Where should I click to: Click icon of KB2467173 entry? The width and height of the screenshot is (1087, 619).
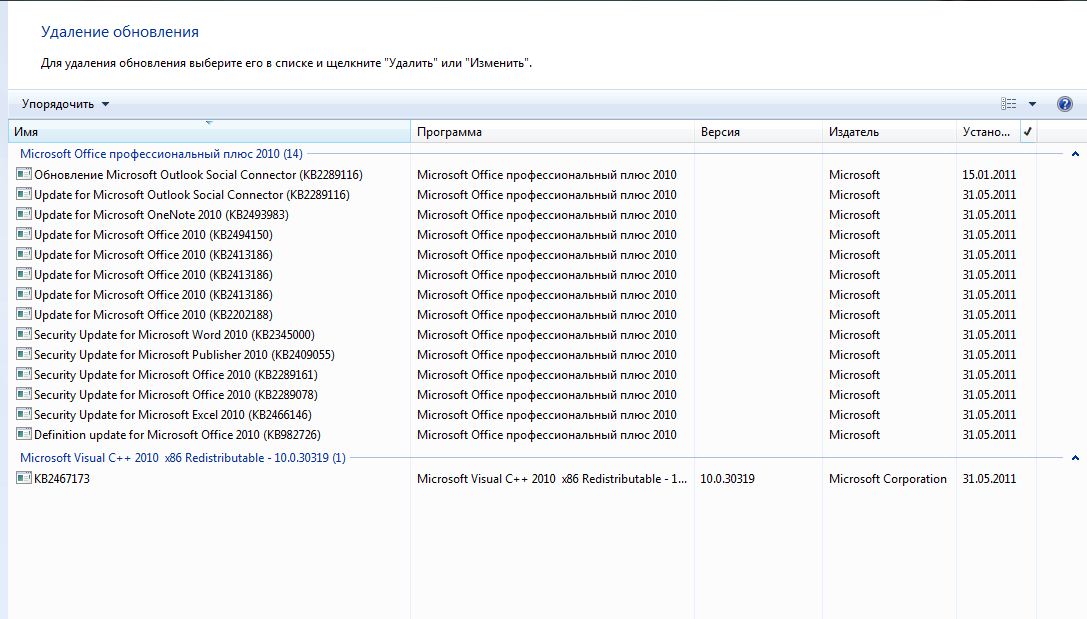tap(24, 478)
